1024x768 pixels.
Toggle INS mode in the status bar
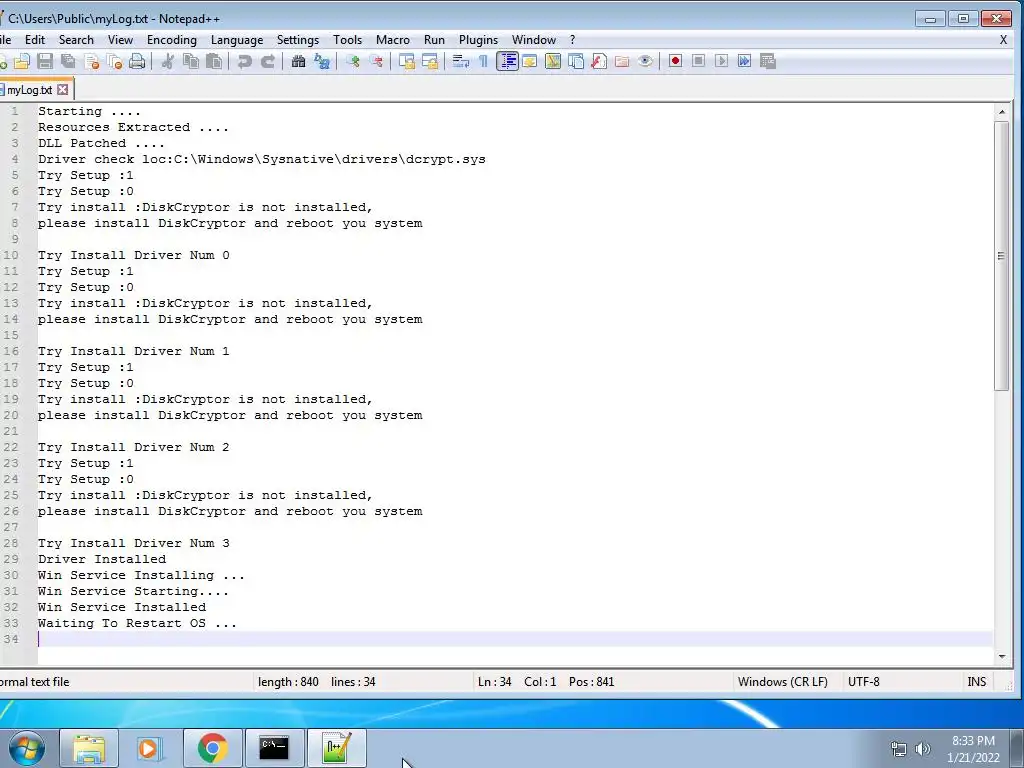977,682
